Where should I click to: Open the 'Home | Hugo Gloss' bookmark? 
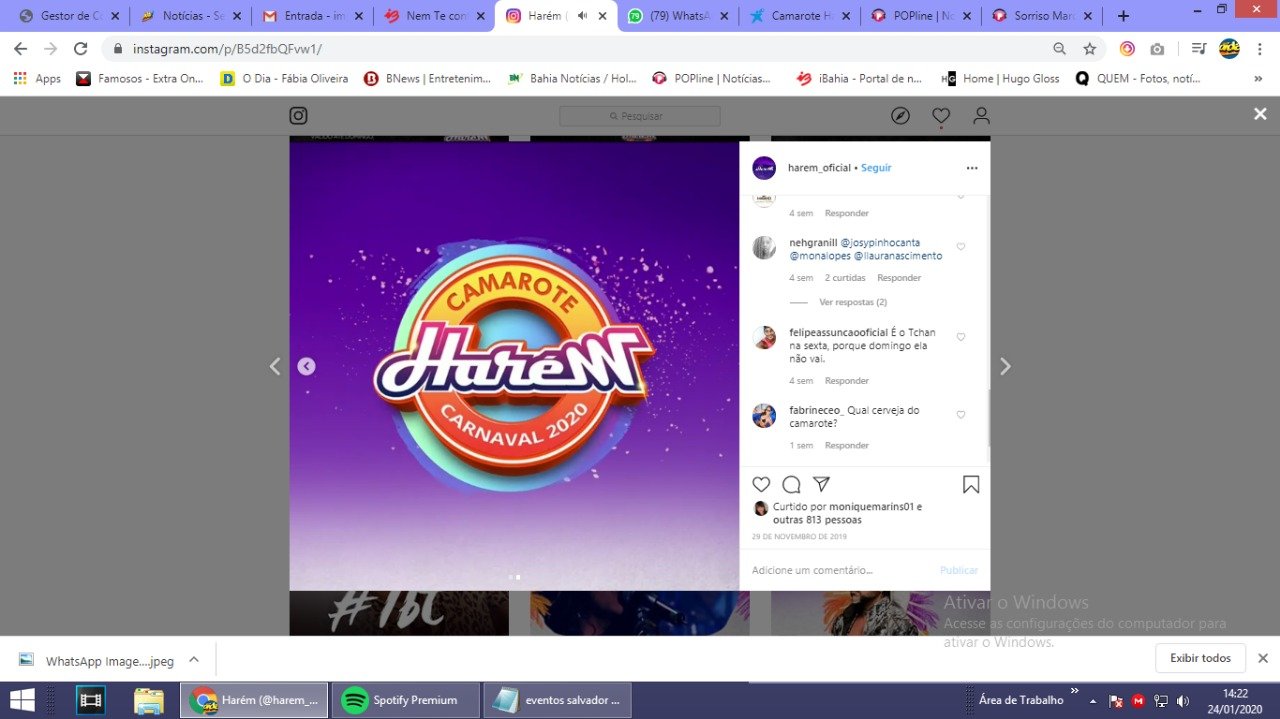[1001, 78]
